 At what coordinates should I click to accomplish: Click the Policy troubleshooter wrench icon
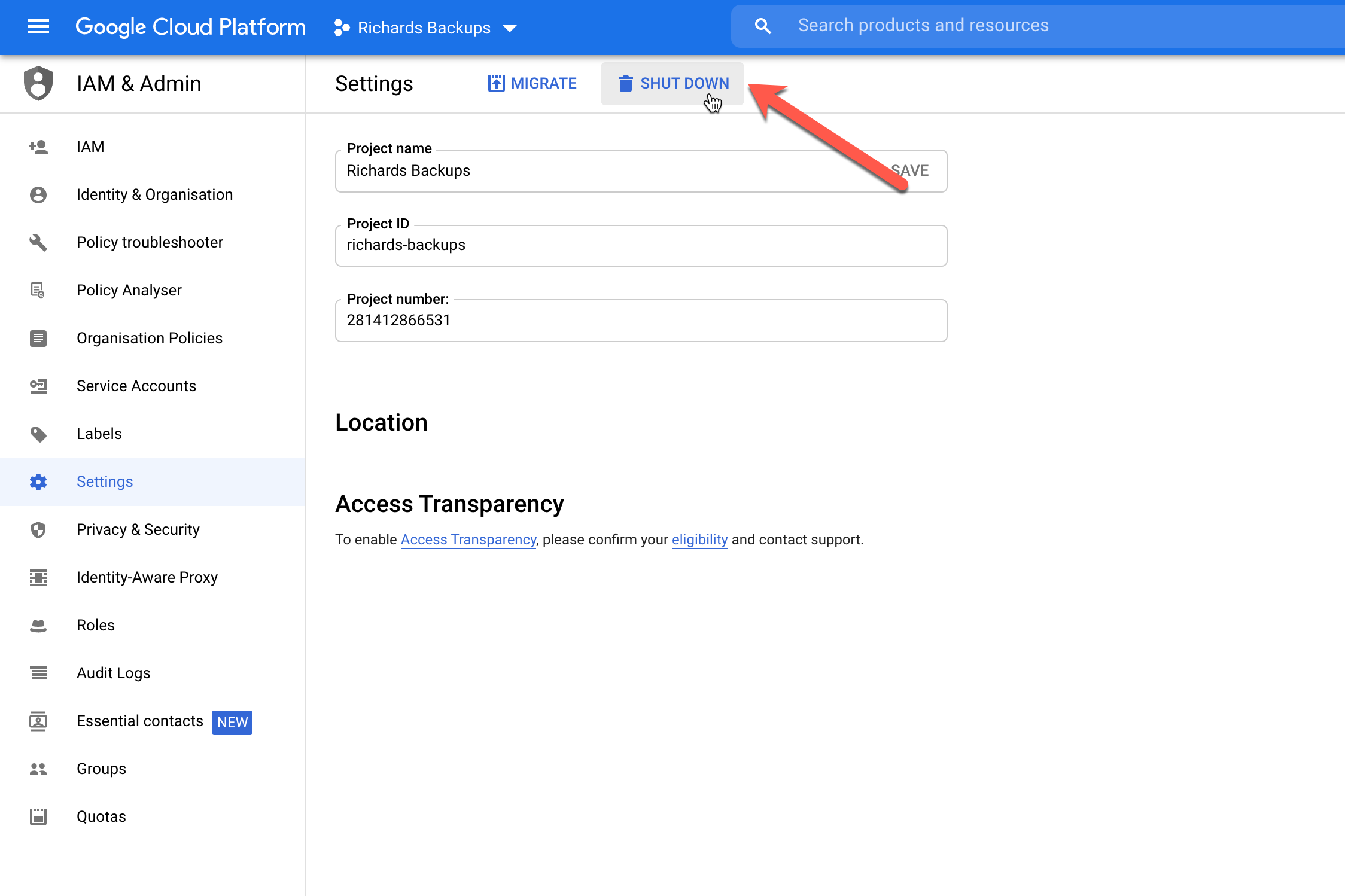38,242
